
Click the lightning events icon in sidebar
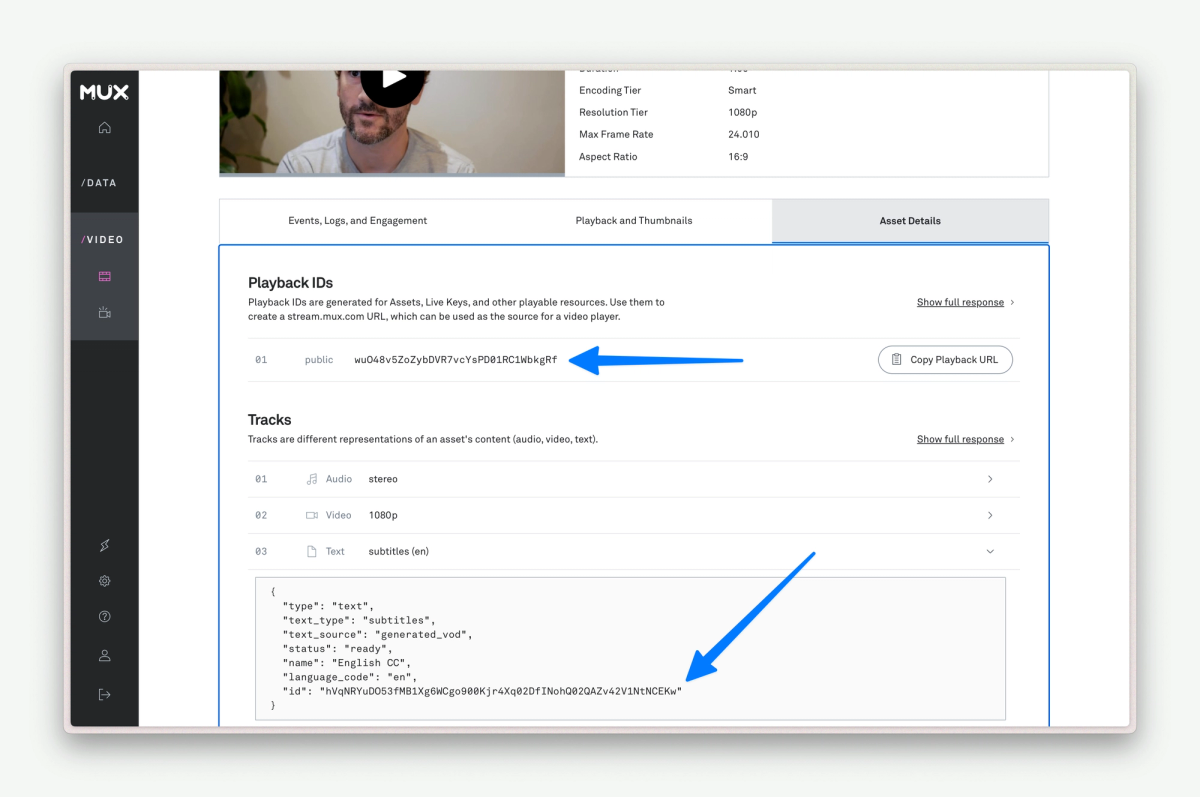coord(104,545)
